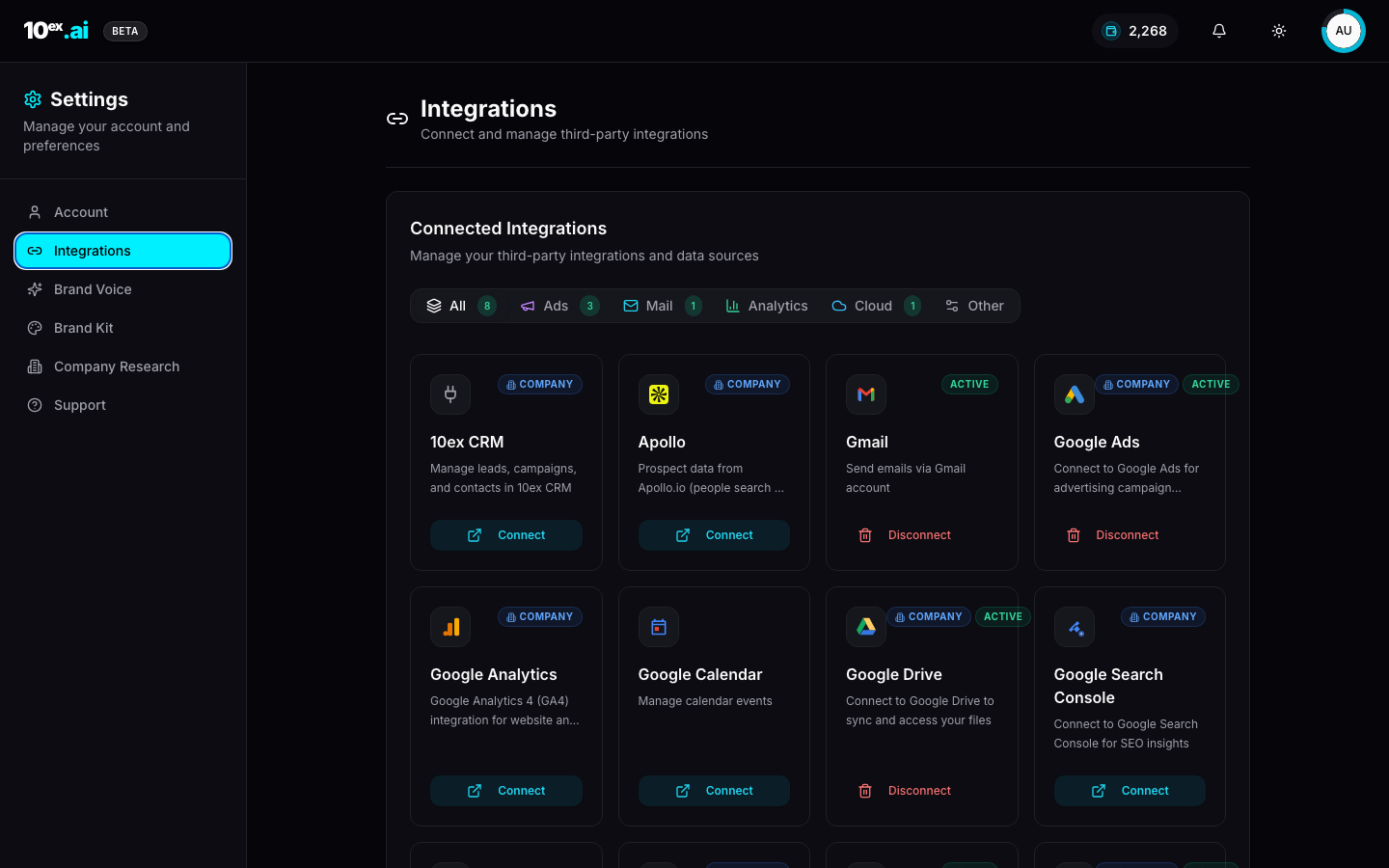Connect the Apollo integration
1389x868 pixels.
(714, 535)
